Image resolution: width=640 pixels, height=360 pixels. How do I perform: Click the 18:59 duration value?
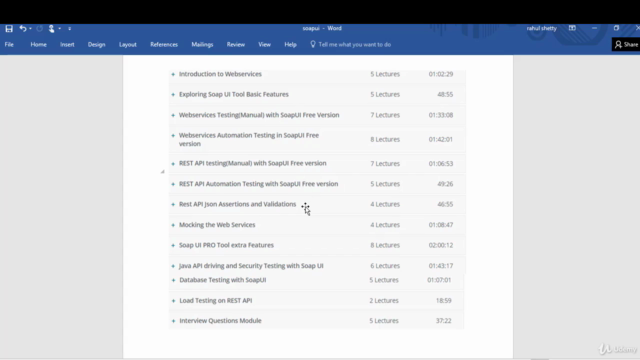coord(444,300)
